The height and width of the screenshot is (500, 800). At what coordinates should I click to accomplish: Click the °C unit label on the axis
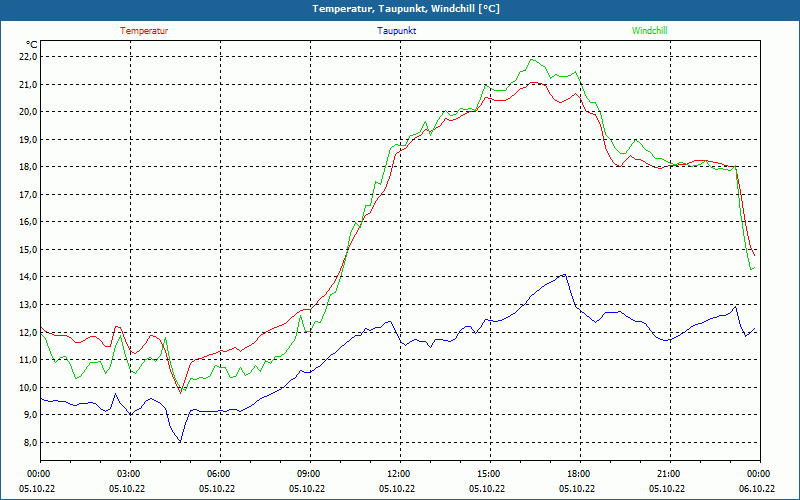(31, 45)
